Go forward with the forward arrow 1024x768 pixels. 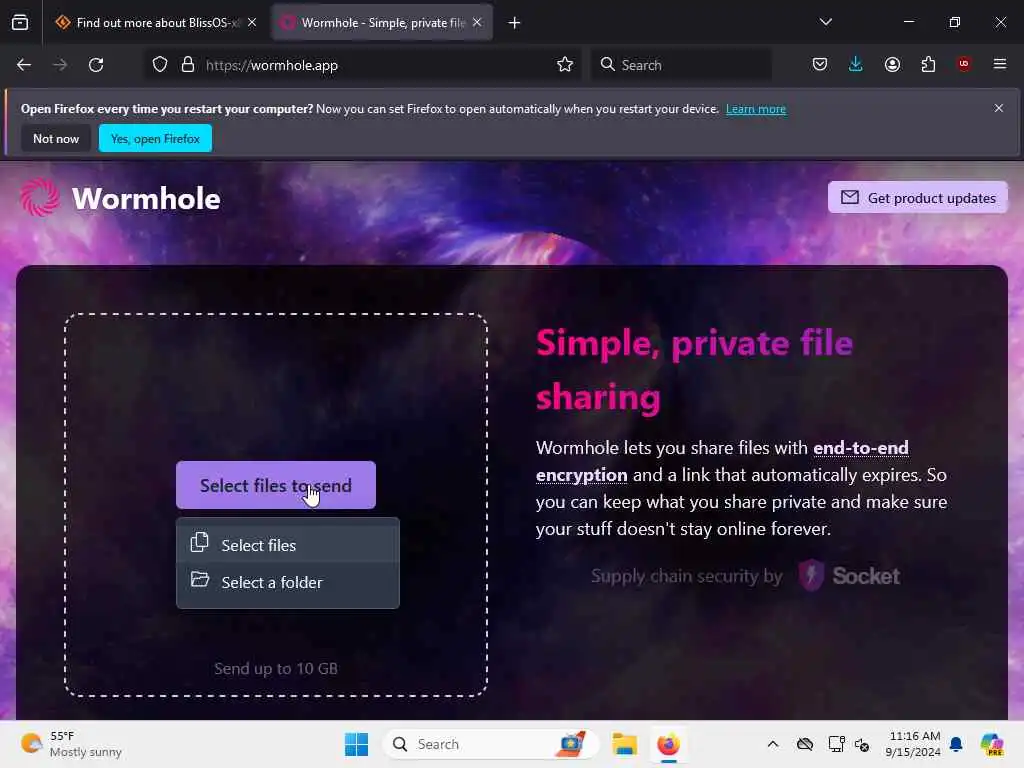click(60, 65)
